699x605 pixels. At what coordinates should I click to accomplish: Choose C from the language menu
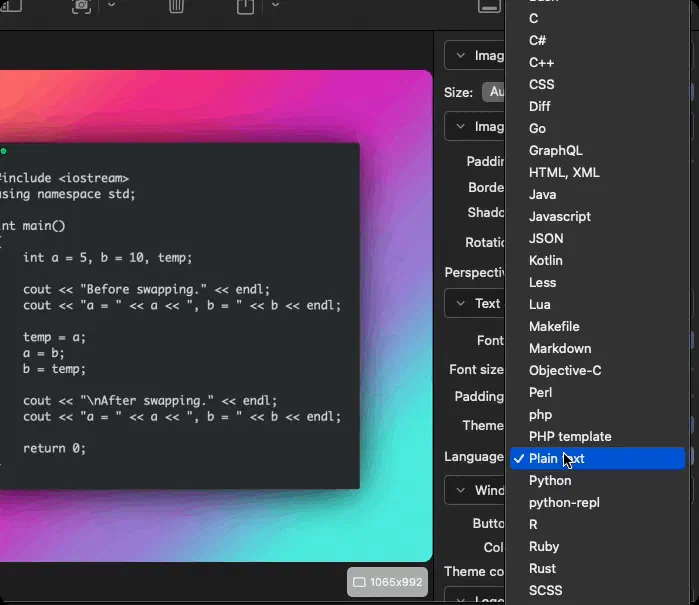tap(597, 18)
